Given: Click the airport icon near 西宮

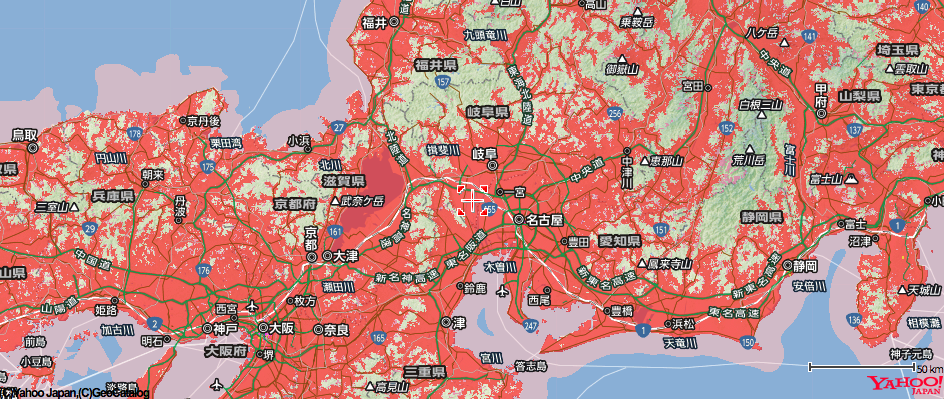Looking at the screenshot, I should pyautogui.click(x=252, y=308).
